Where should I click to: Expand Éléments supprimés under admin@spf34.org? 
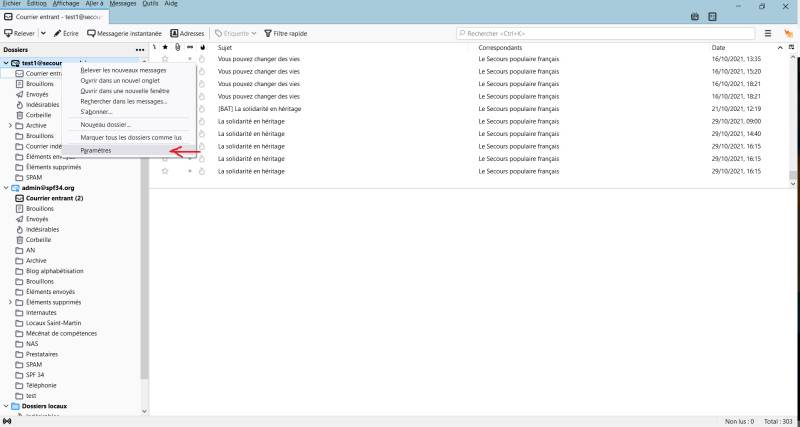[x=10, y=302]
